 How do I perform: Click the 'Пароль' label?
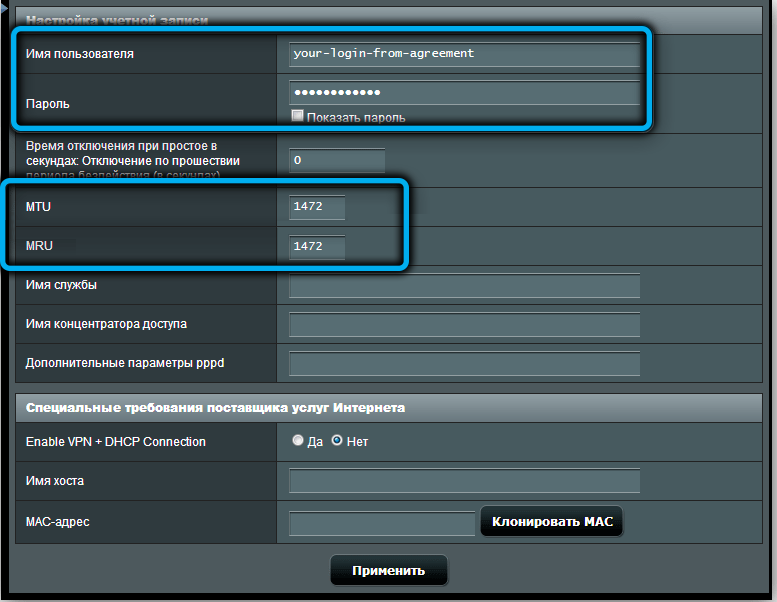(x=48, y=104)
